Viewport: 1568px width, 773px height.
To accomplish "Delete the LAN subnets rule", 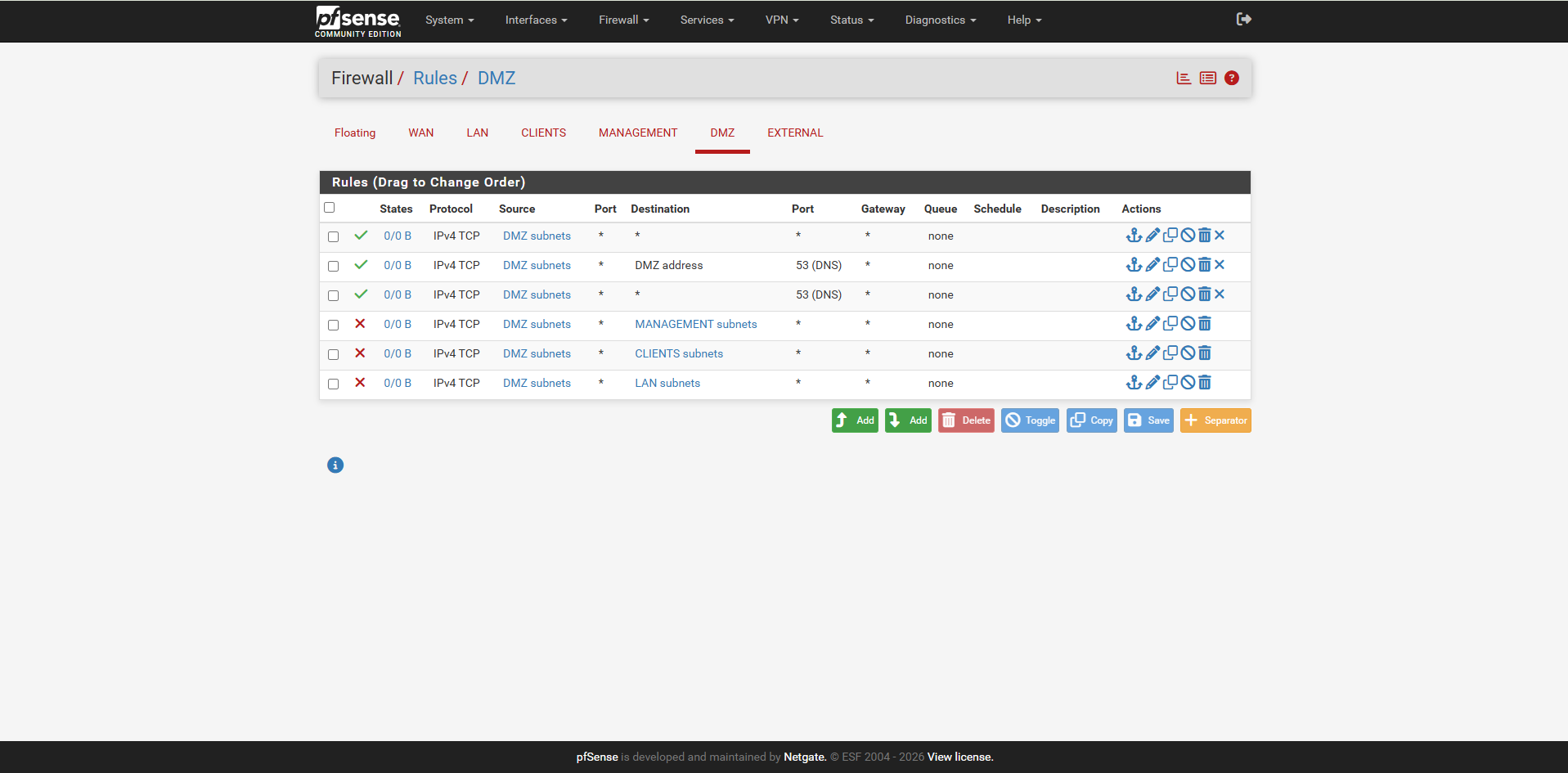I will (1204, 383).
